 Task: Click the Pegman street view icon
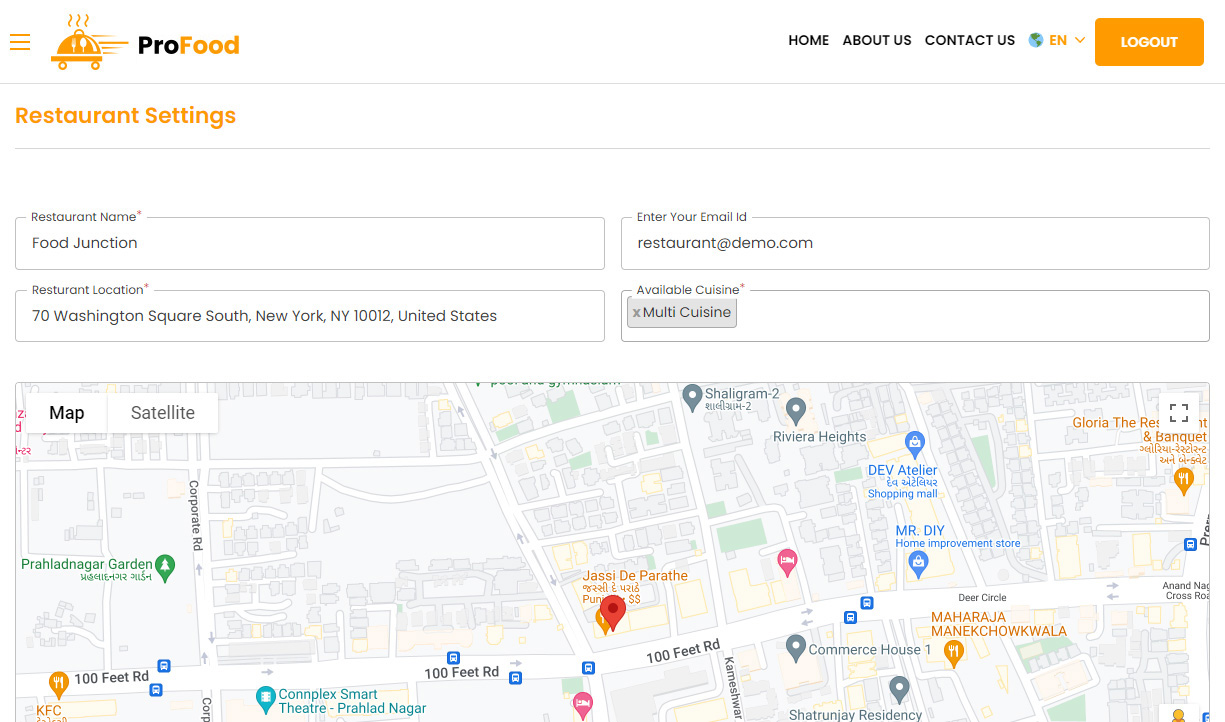[x=1179, y=716]
